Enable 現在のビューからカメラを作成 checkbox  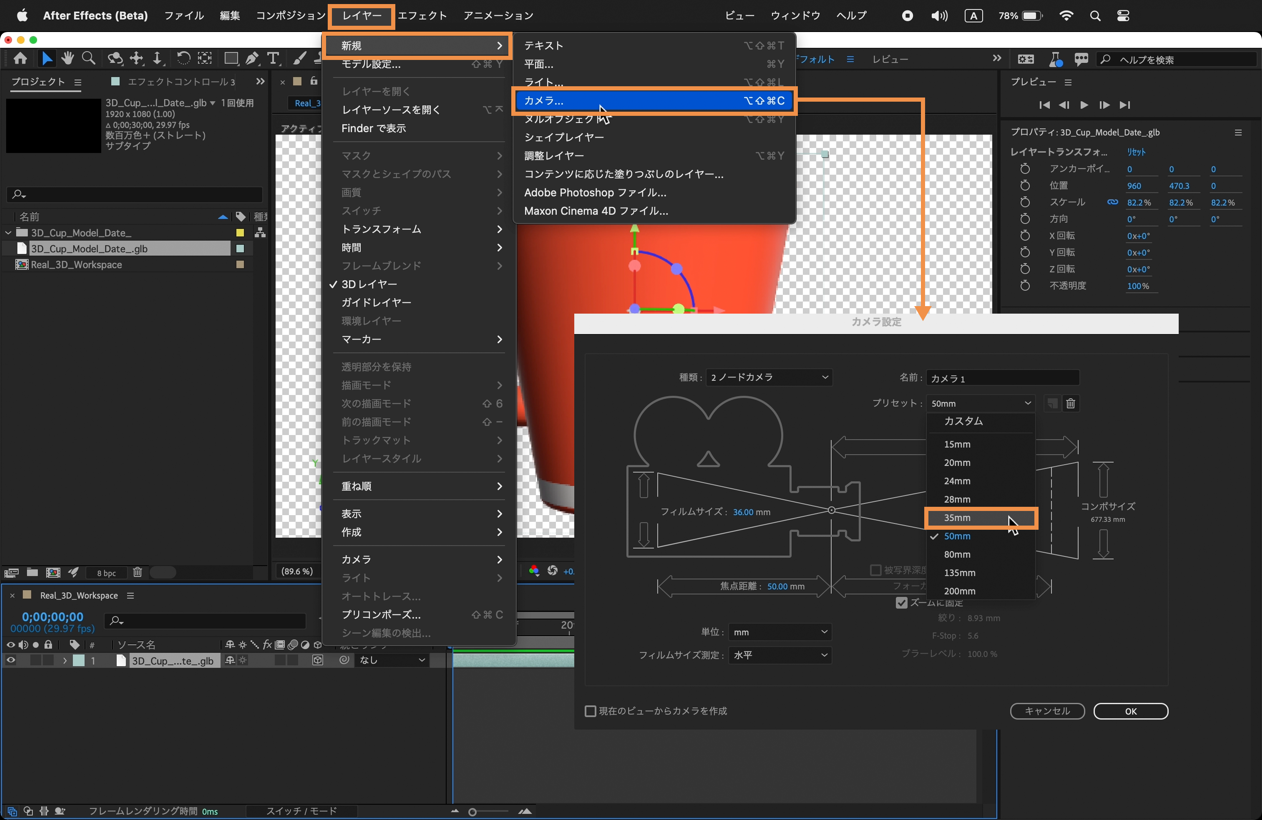coord(591,711)
